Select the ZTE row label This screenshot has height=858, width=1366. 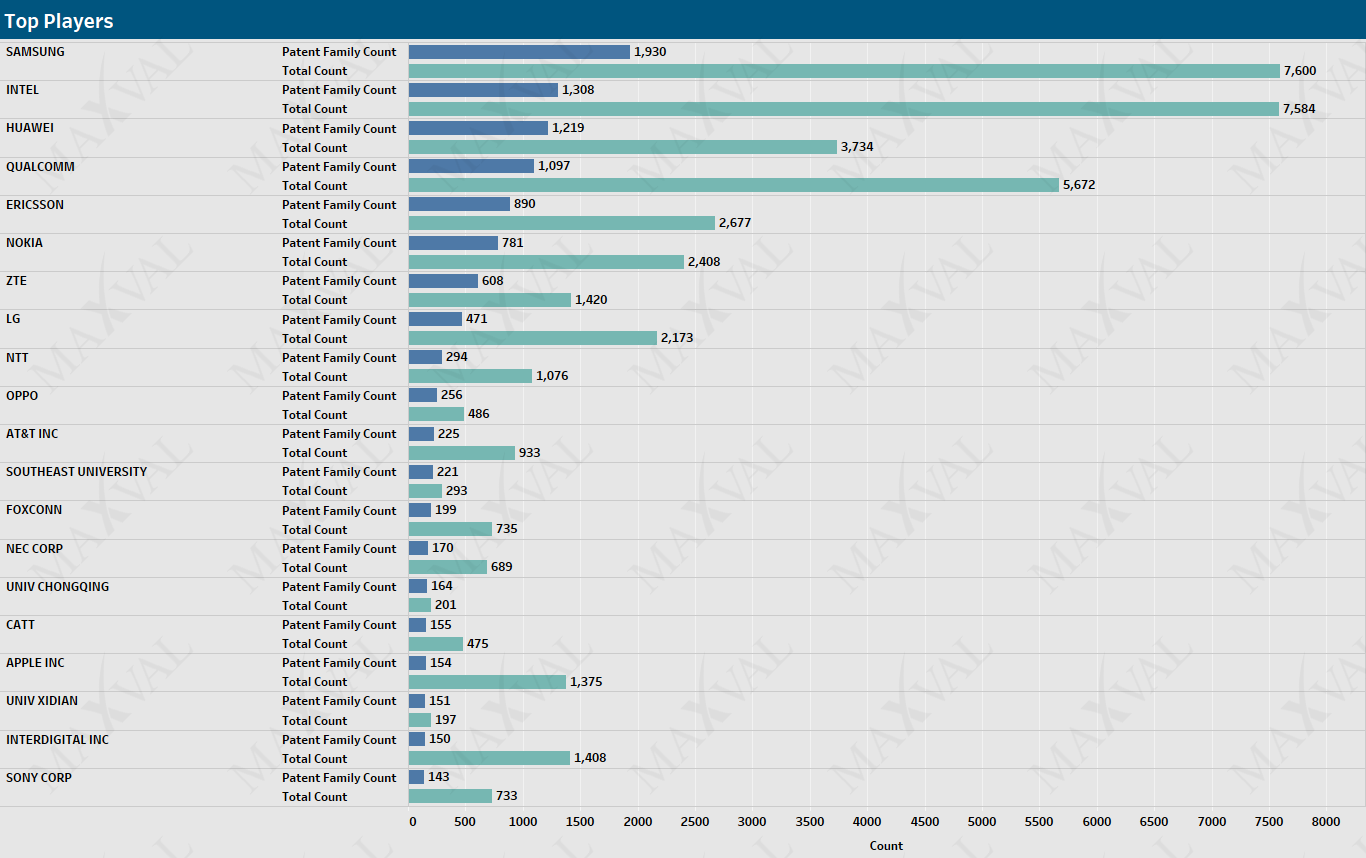16,281
